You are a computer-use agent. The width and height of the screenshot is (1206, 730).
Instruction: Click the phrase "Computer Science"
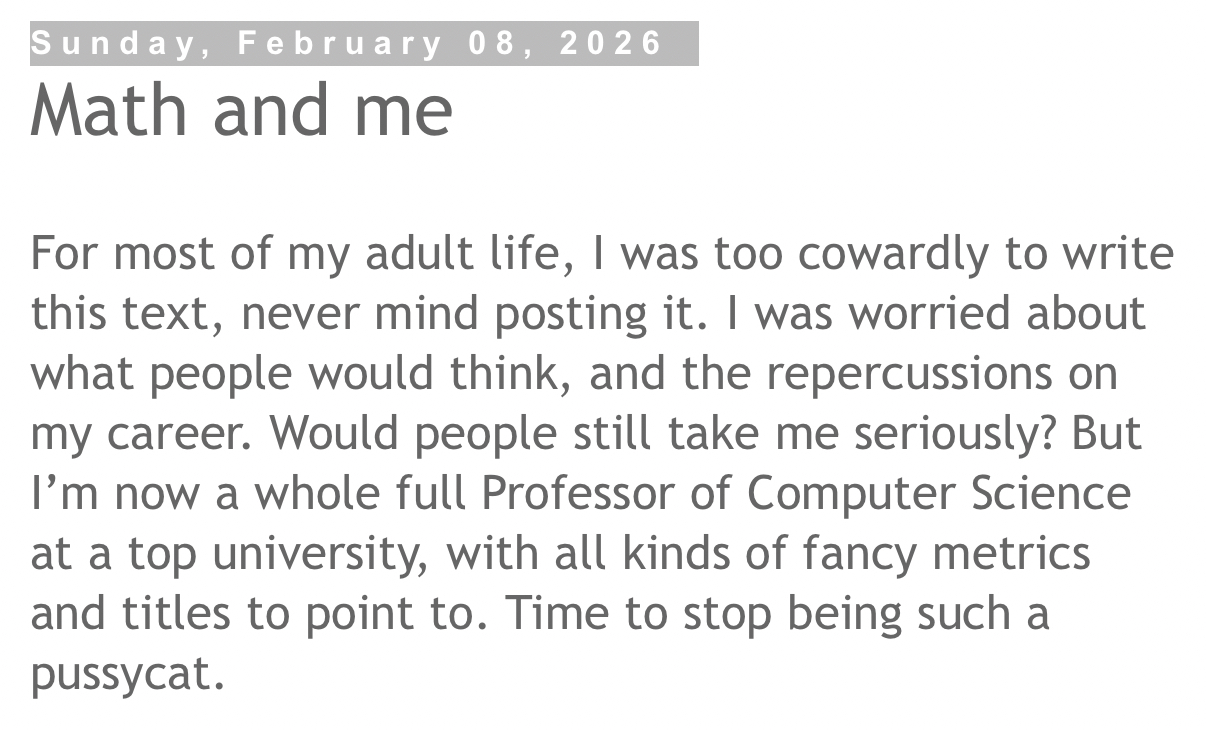click(938, 493)
